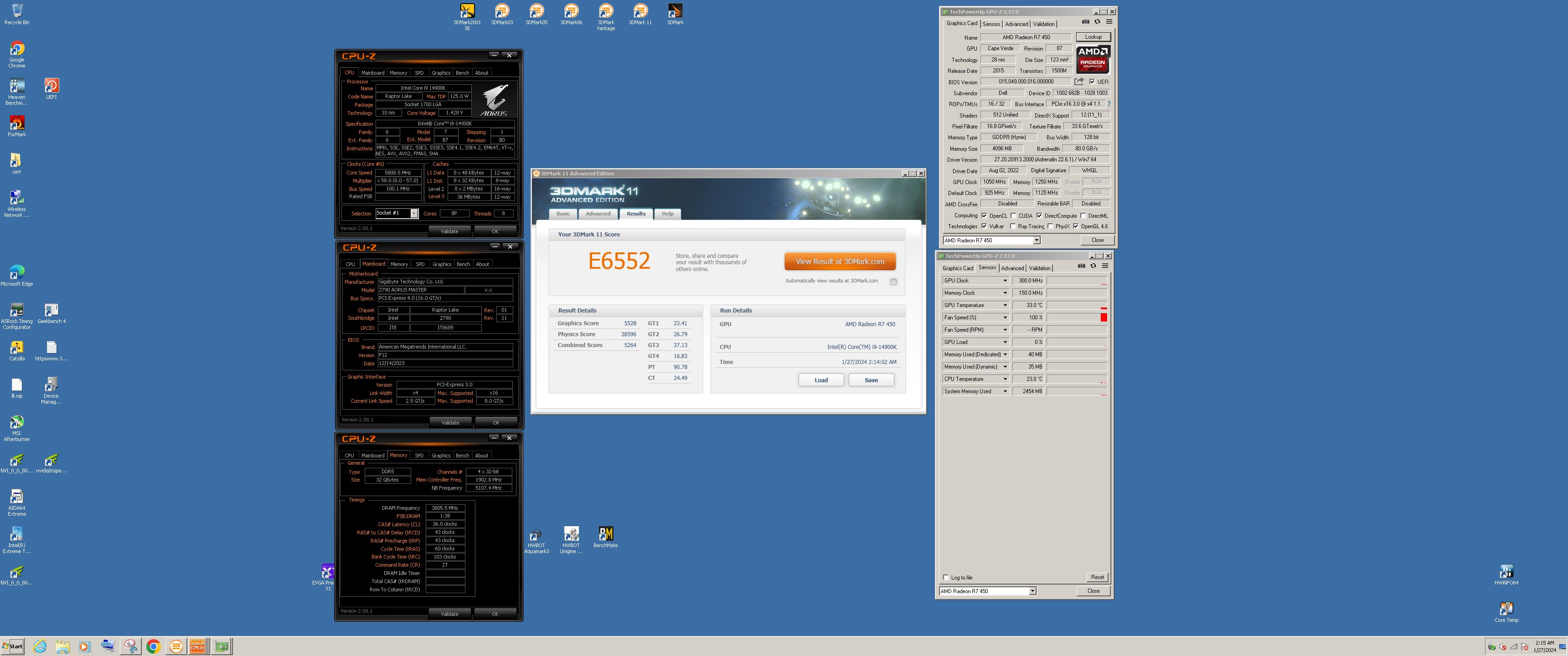Open the Bench tab in top CPU-Z window
Screen dimensions: 1568x656
point(463,73)
